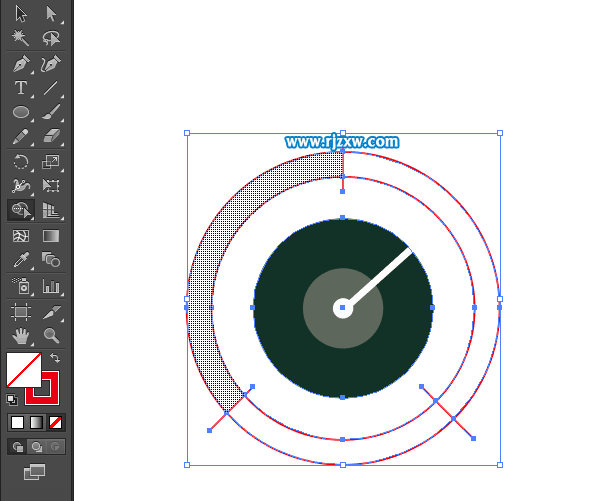The width and height of the screenshot is (592, 501).
Task: Activate the Type tool
Action: tap(21, 88)
